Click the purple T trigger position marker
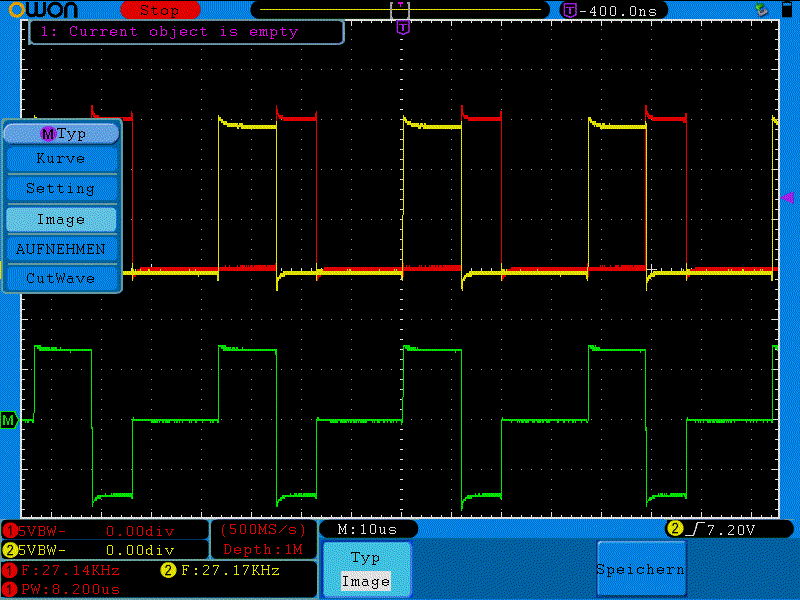The width and height of the screenshot is (800, 600). (x=403, y=28)
